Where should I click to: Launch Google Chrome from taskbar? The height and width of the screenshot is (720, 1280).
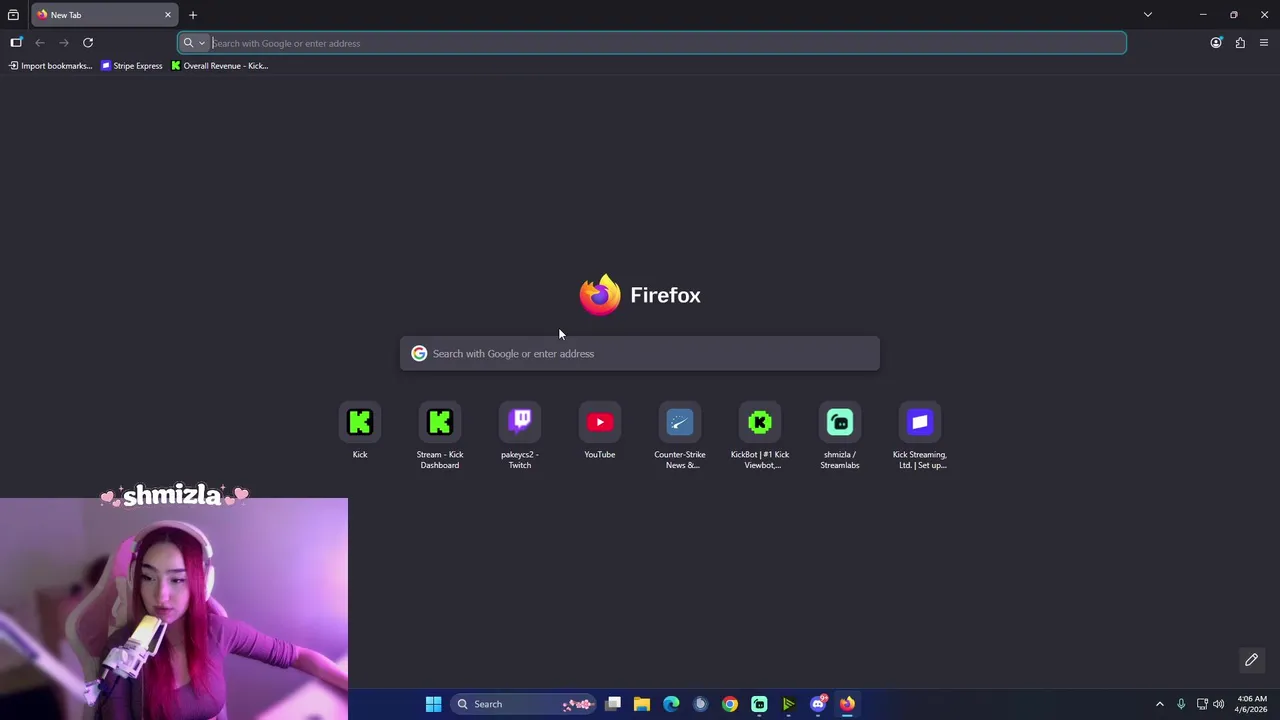(x=730, y=704)
